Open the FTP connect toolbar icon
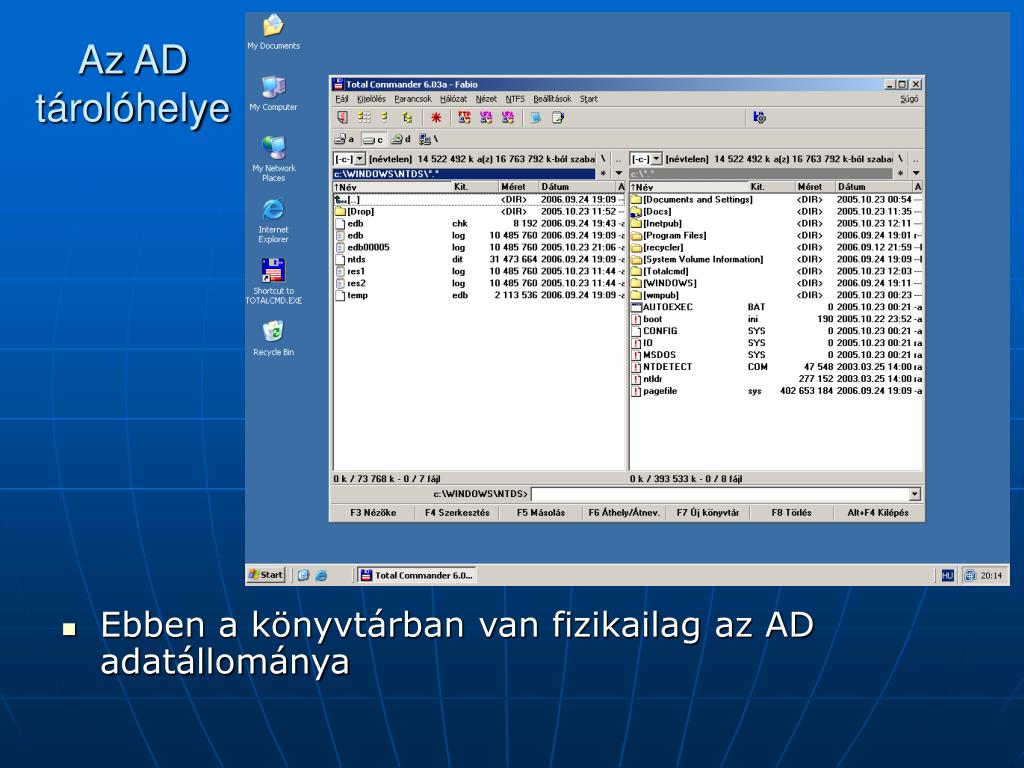 (464, 118)
